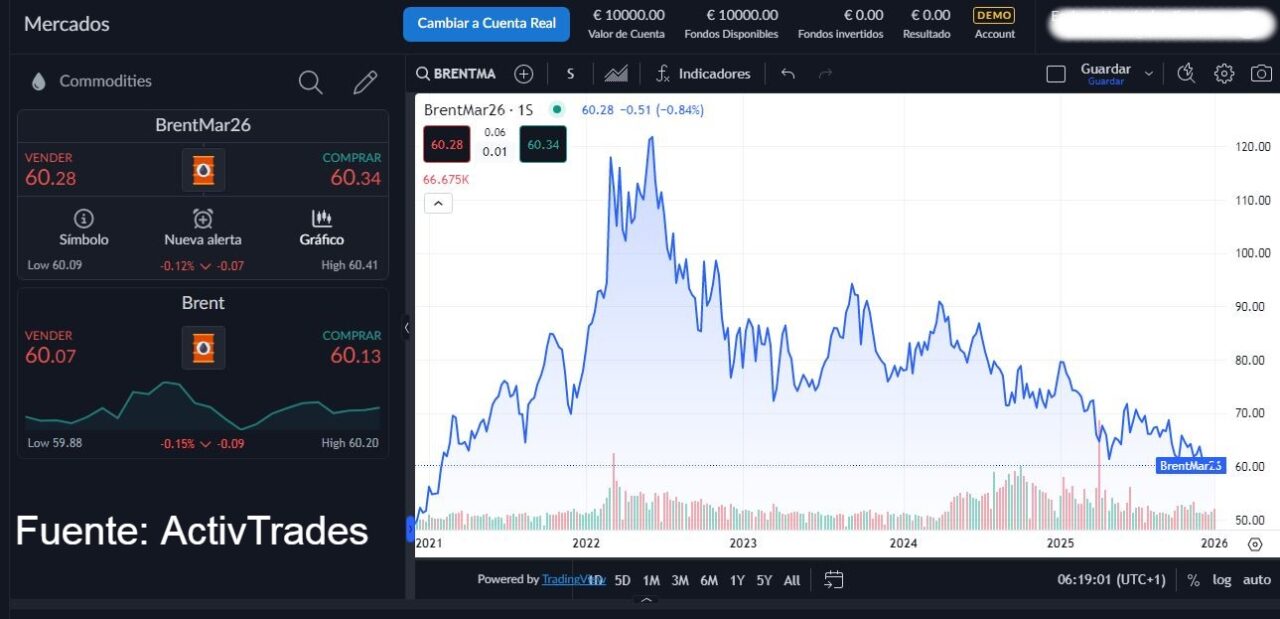Undo the last chart action
The width and height of the screenshot is (1280, 619).
point(788,74)
